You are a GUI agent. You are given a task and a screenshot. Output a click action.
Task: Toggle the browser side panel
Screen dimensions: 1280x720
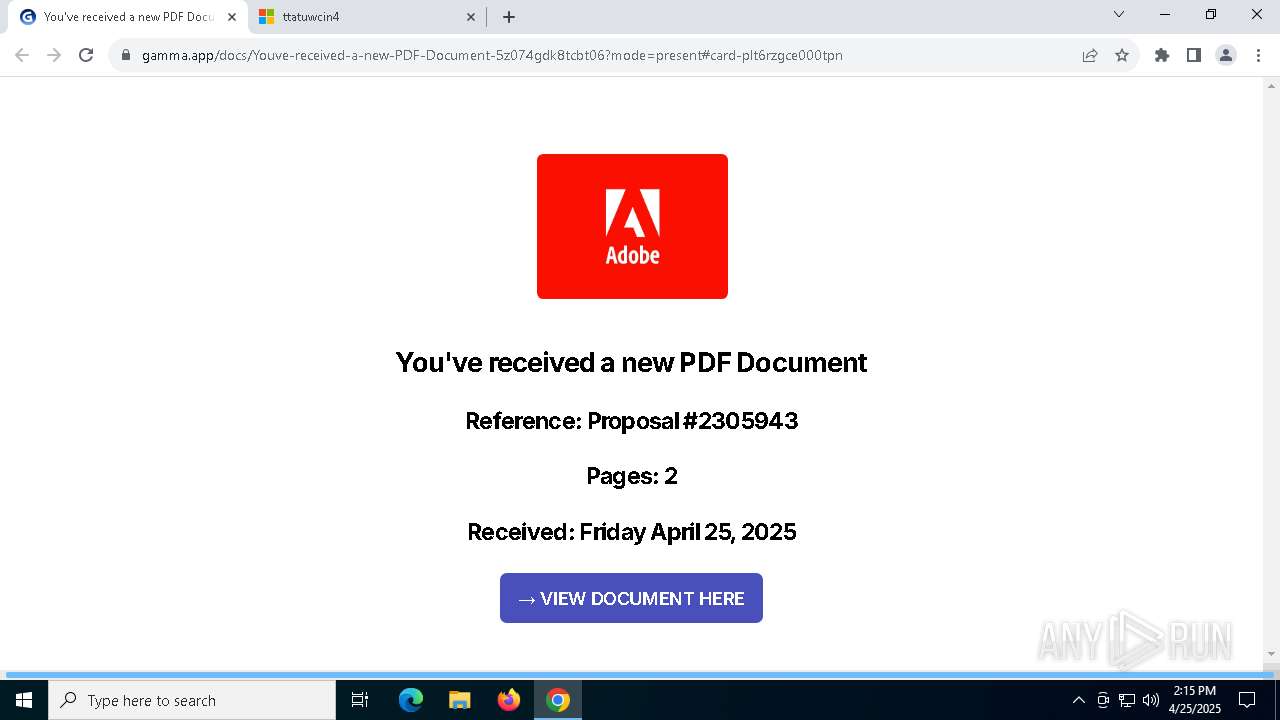click(1194, 55)
